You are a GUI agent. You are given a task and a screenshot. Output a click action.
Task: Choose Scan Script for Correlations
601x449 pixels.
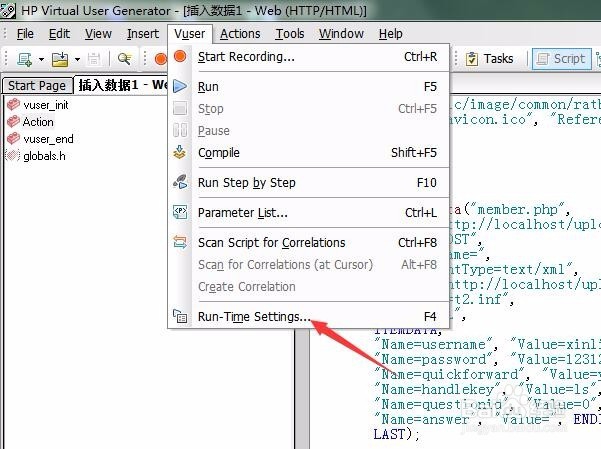pos(309,242)
